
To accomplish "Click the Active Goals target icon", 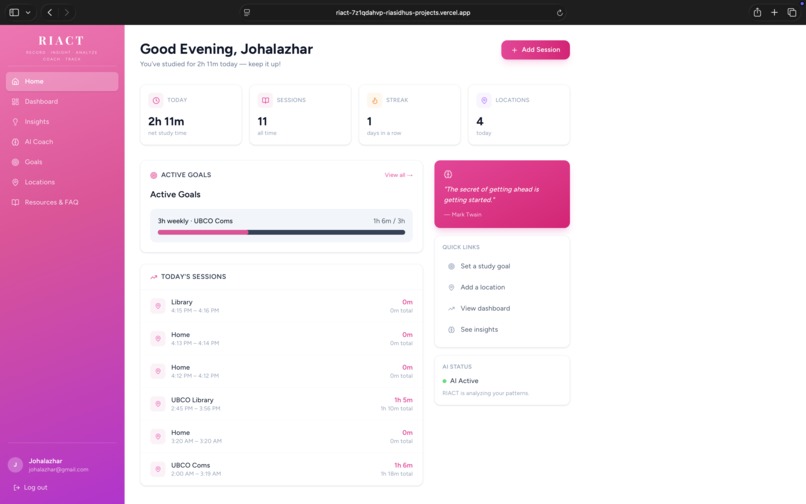I will 153,175.
